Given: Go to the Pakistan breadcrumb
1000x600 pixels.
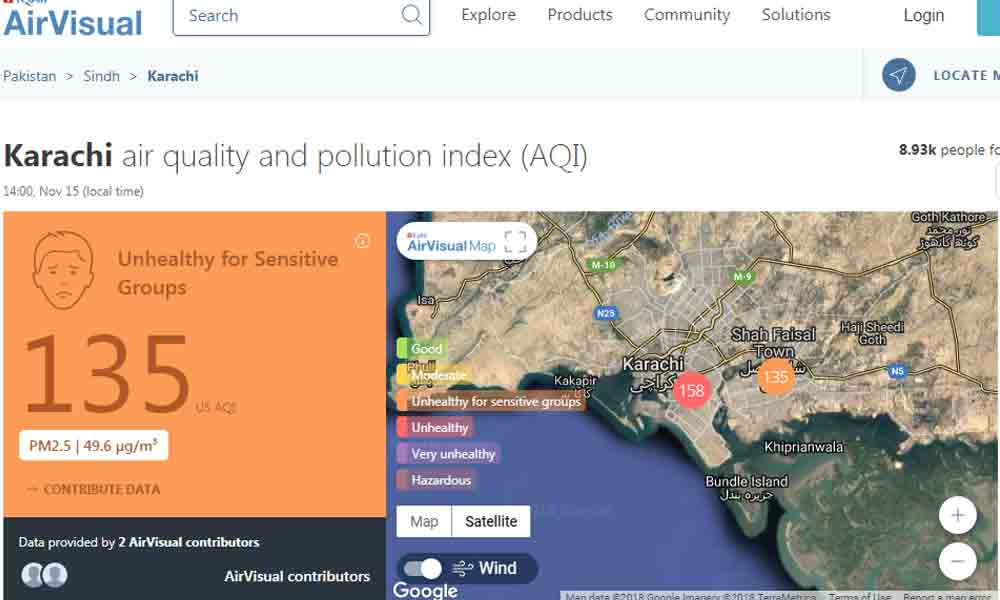Looking at the screenshot, I should [x=29, y=76].
